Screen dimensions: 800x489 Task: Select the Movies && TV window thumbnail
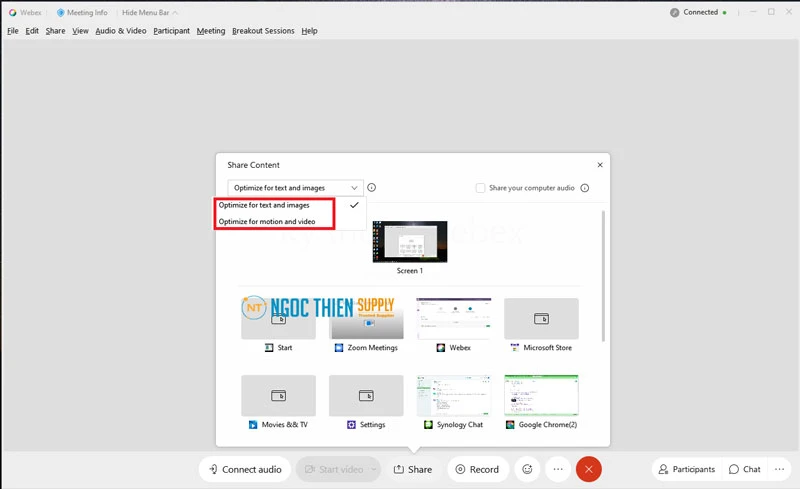pos(279,396)
